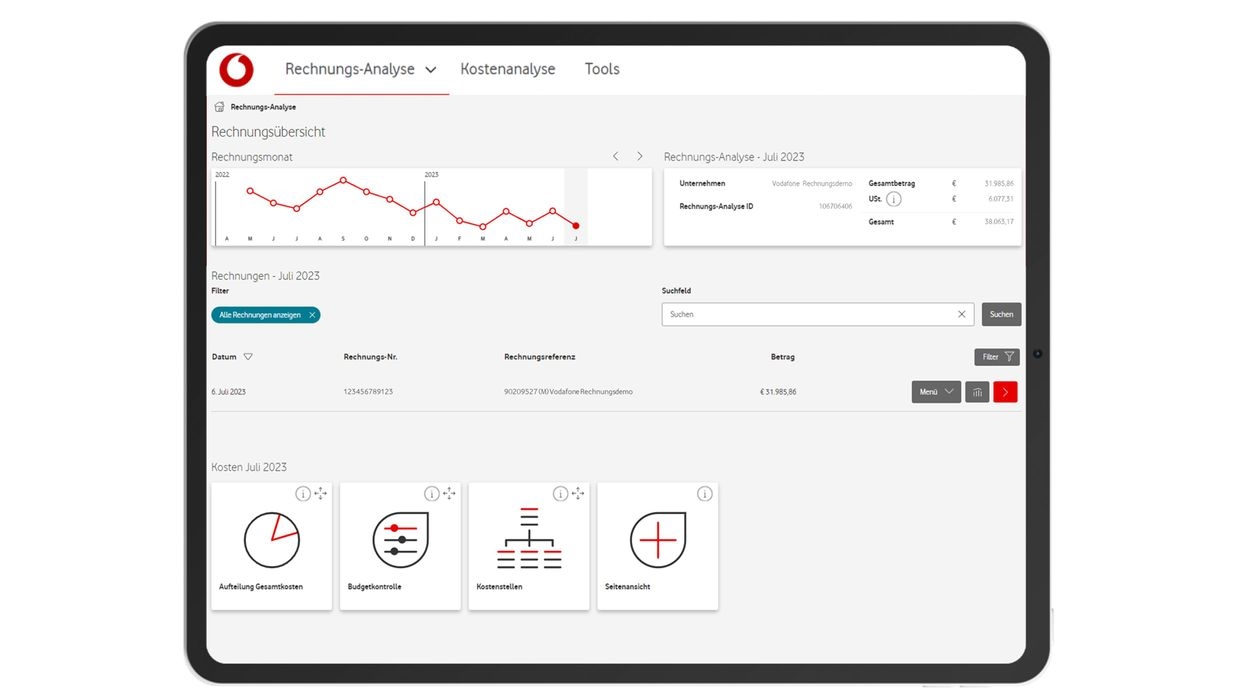Open the Menü dropdown on the invoice row

click(x=935, y=391)
